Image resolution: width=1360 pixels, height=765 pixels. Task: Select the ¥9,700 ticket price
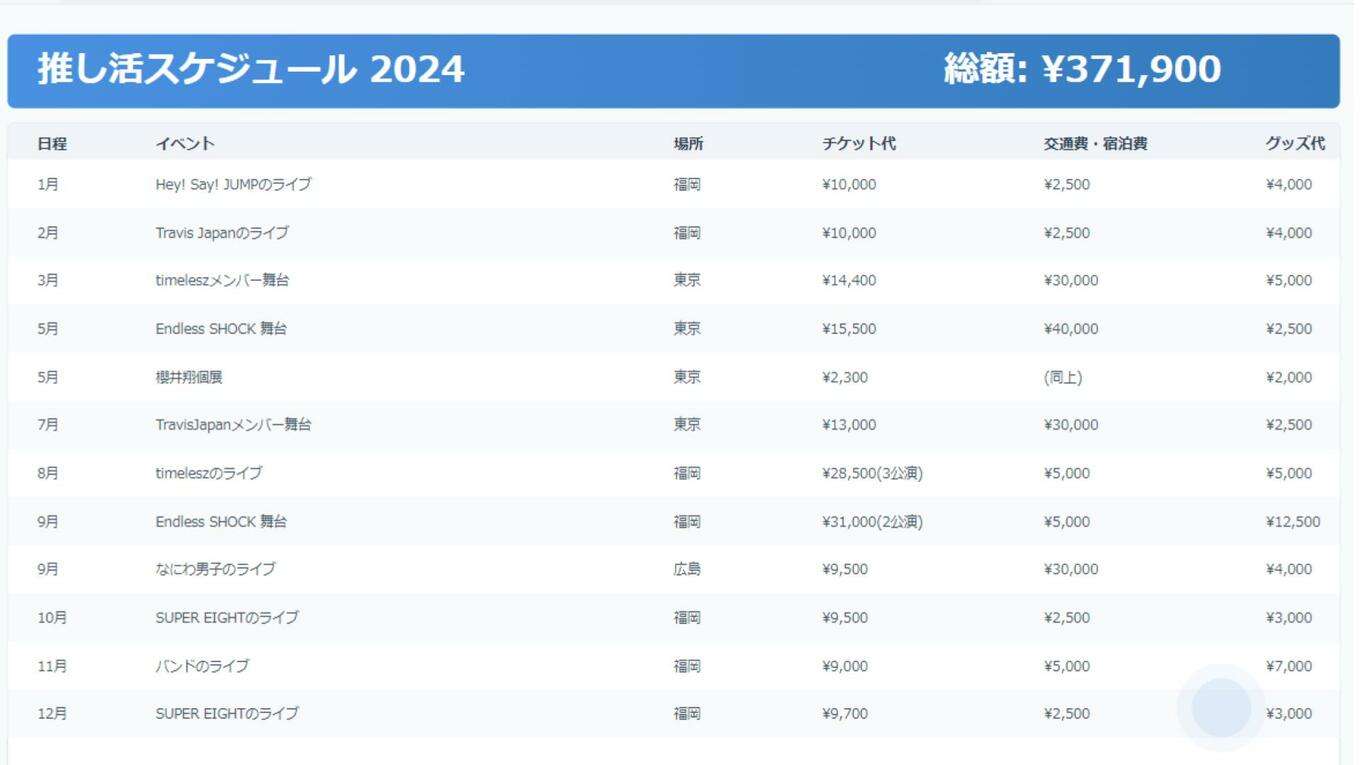click(x=845, y=714)
